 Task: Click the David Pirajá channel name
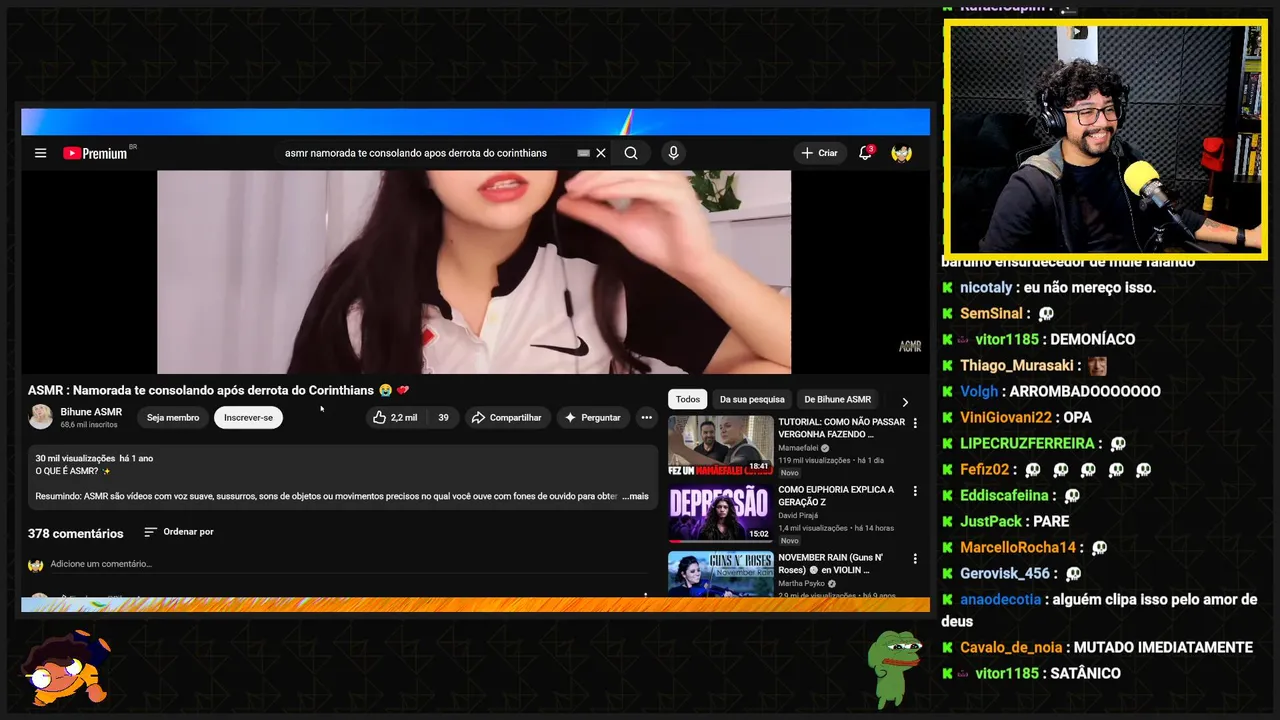(800, 516)
